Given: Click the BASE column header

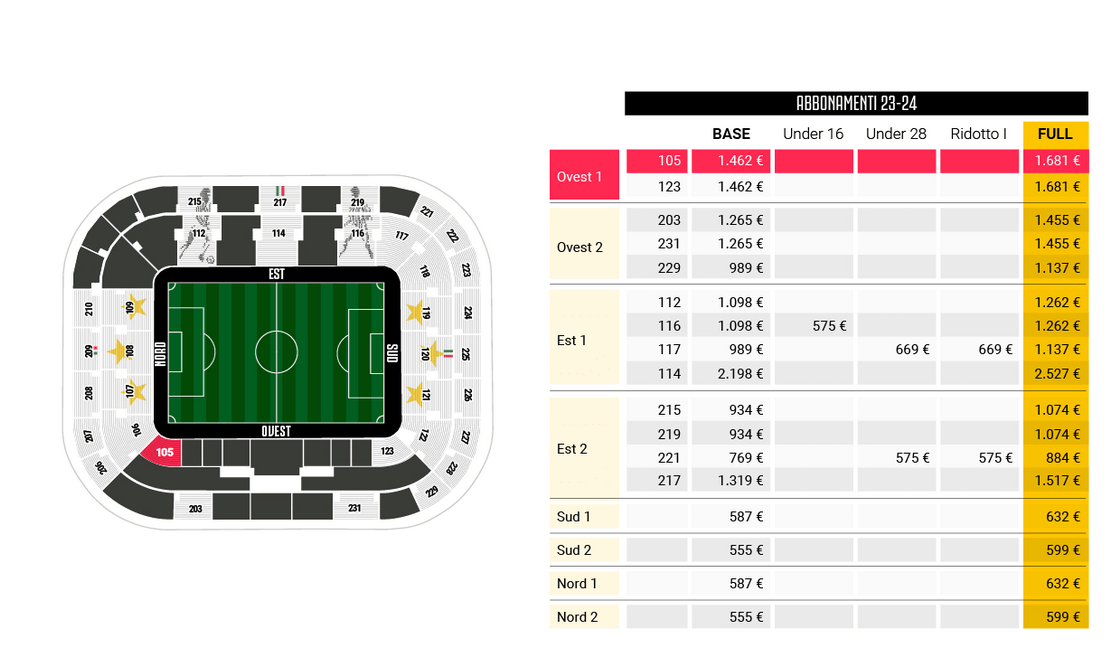Looking at the screenshot, I should coord(731,134).
